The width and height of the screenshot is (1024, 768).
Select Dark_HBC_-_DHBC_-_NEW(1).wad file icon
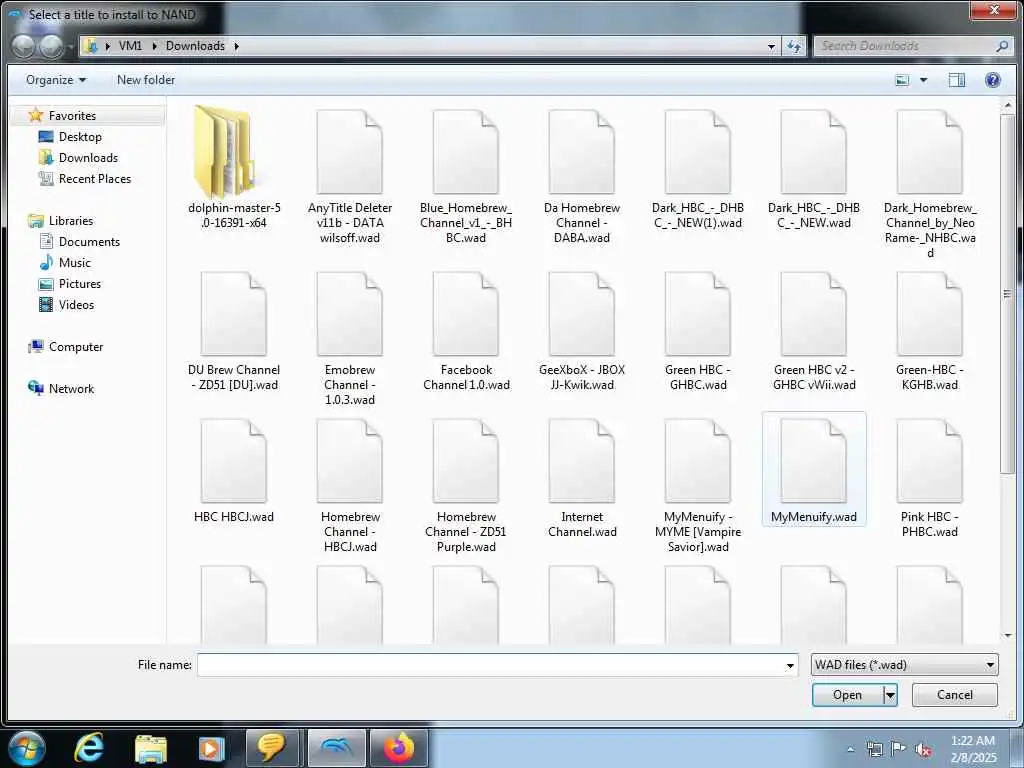(697, 152)
